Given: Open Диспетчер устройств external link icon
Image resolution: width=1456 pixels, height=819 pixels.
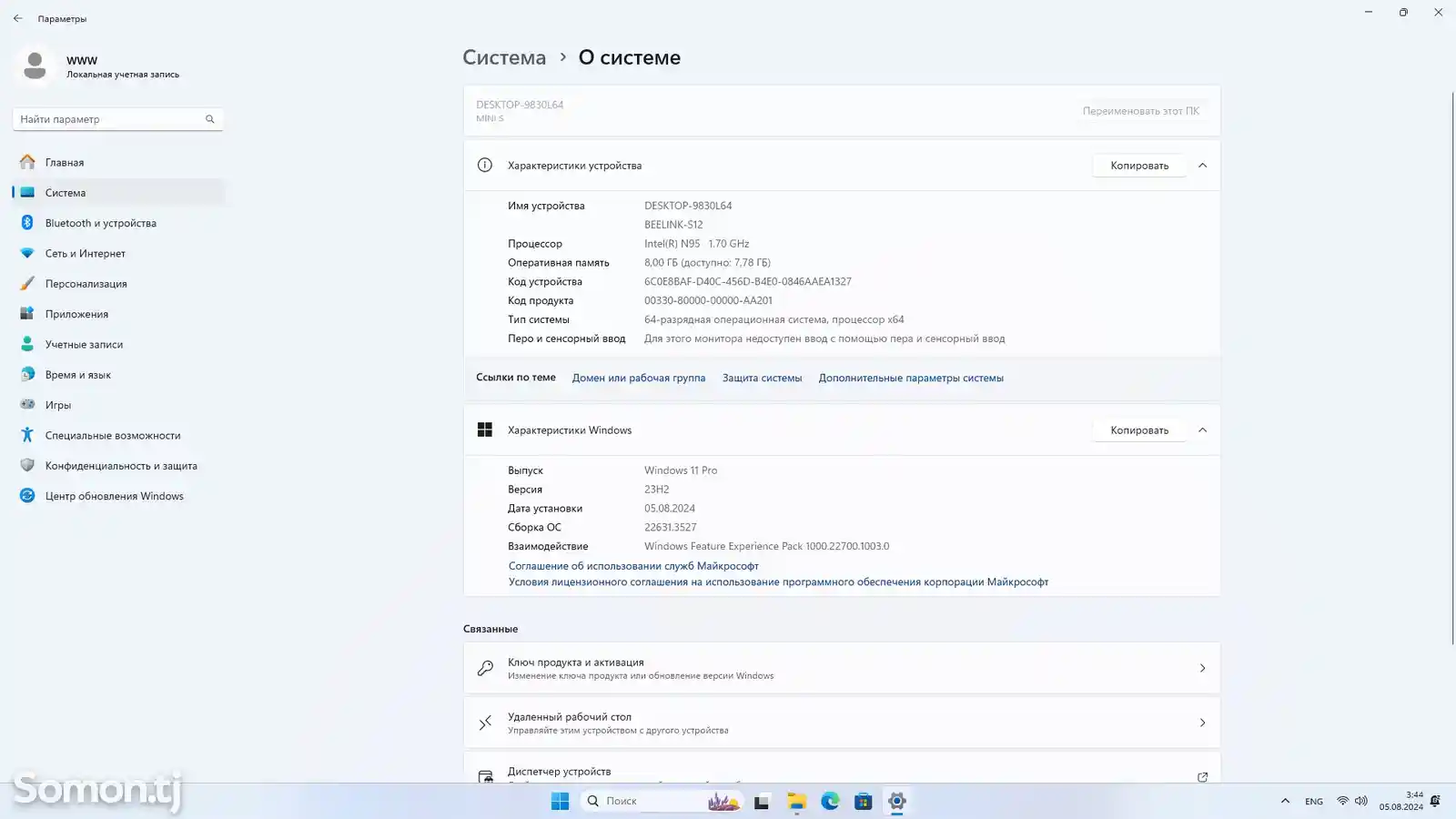Looking at the screenshot, I should coord(1202,777).
